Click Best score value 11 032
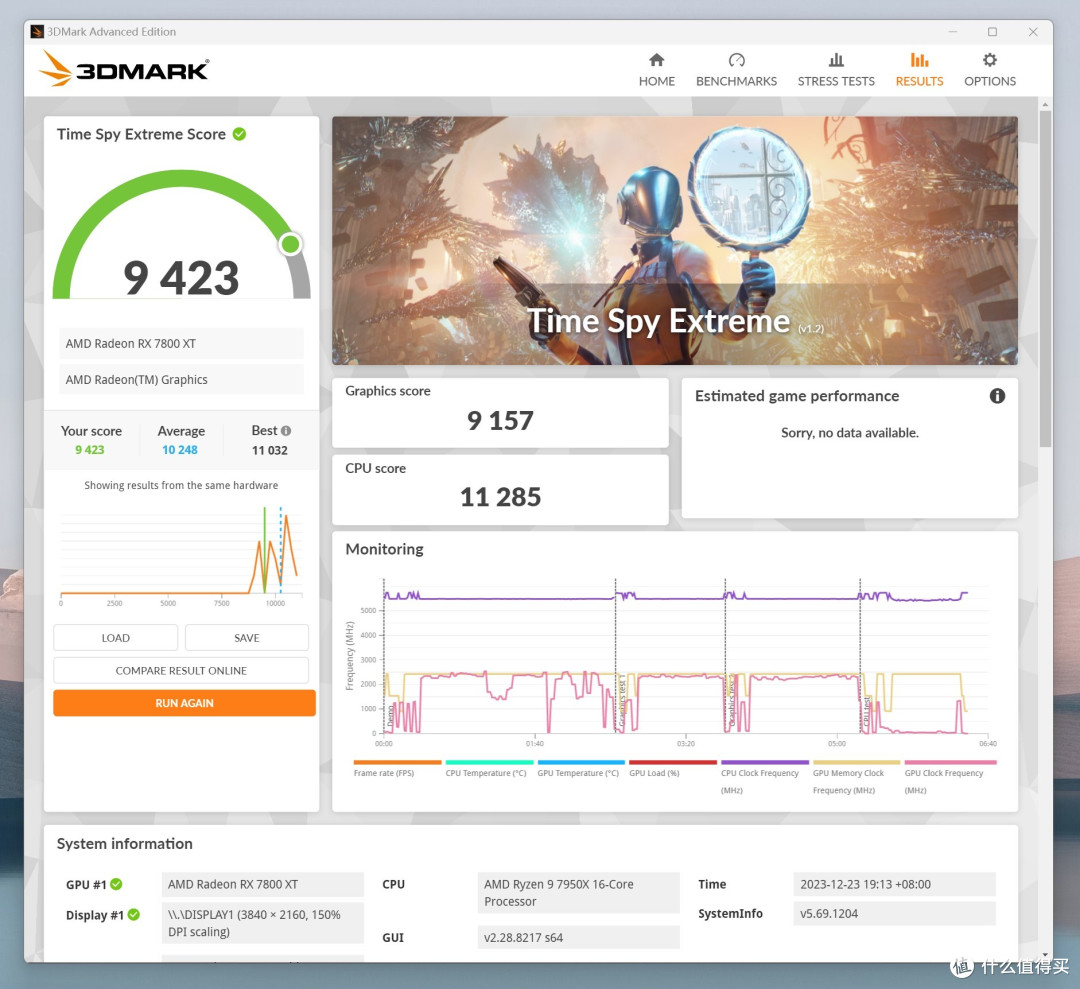This screenshot has height=989, width=1080. tap(269, 450)
